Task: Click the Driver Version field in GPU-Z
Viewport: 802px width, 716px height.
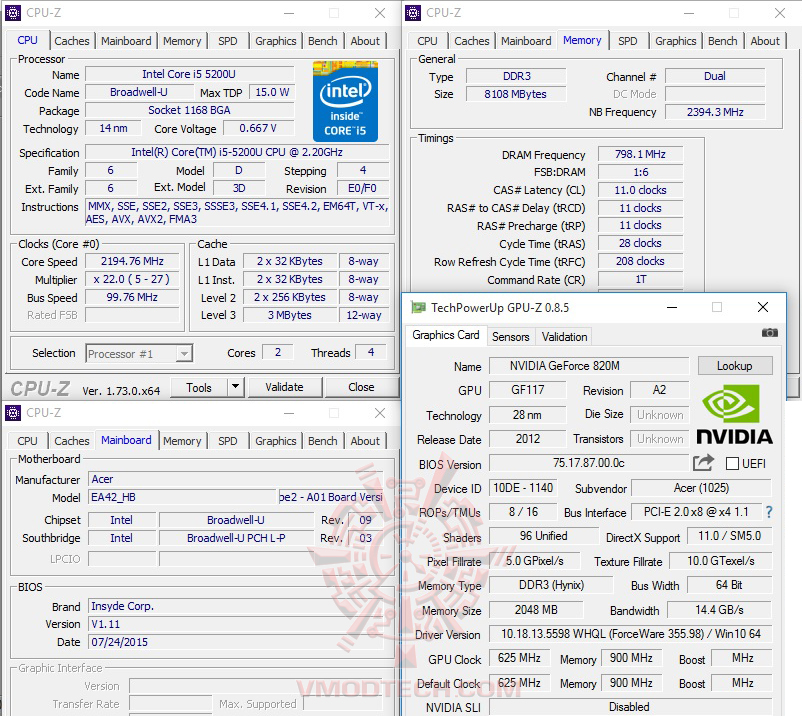Action: 630,634
